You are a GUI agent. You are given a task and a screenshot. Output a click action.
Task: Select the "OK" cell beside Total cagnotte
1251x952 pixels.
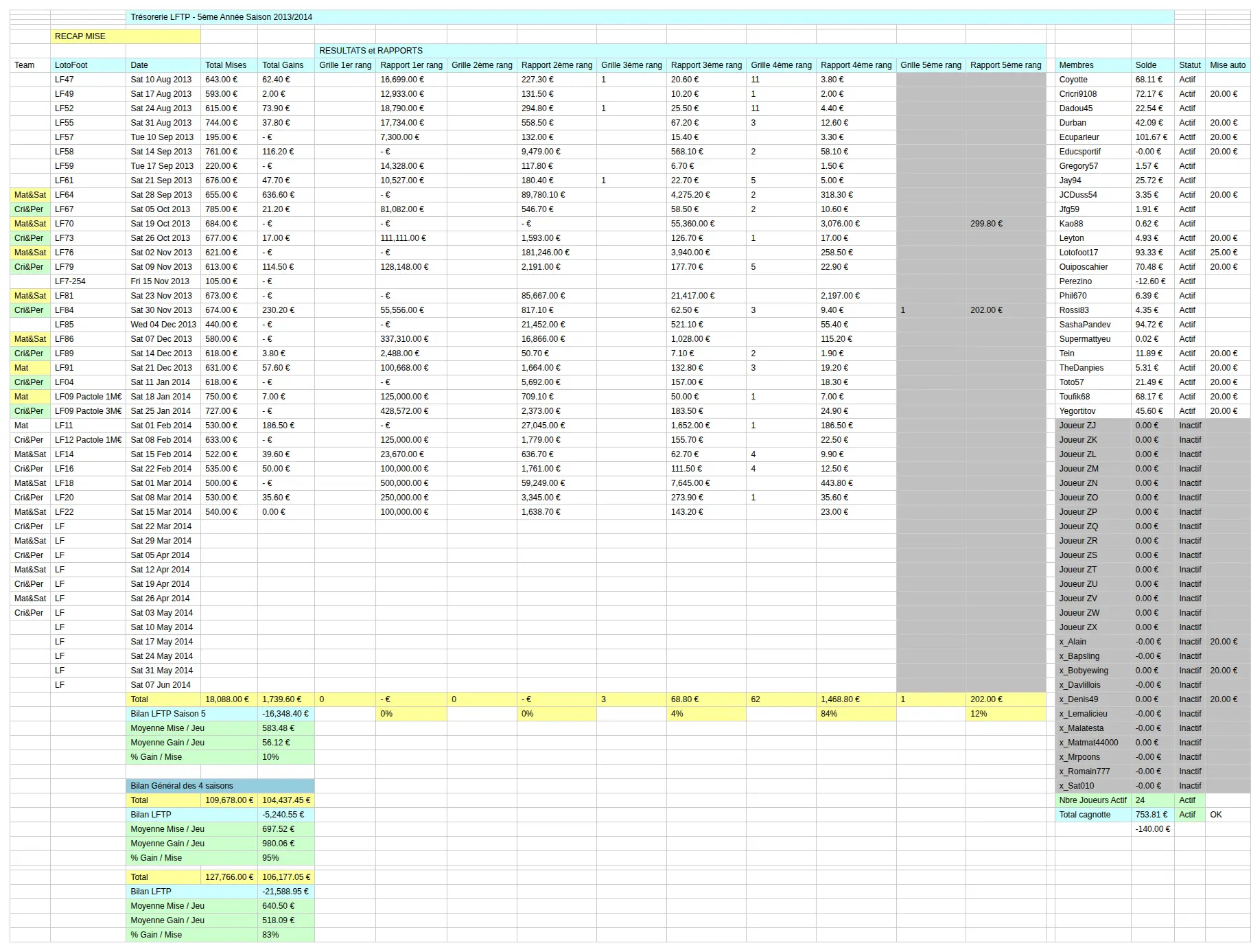pyautogui.click(x=1228, y=815)
